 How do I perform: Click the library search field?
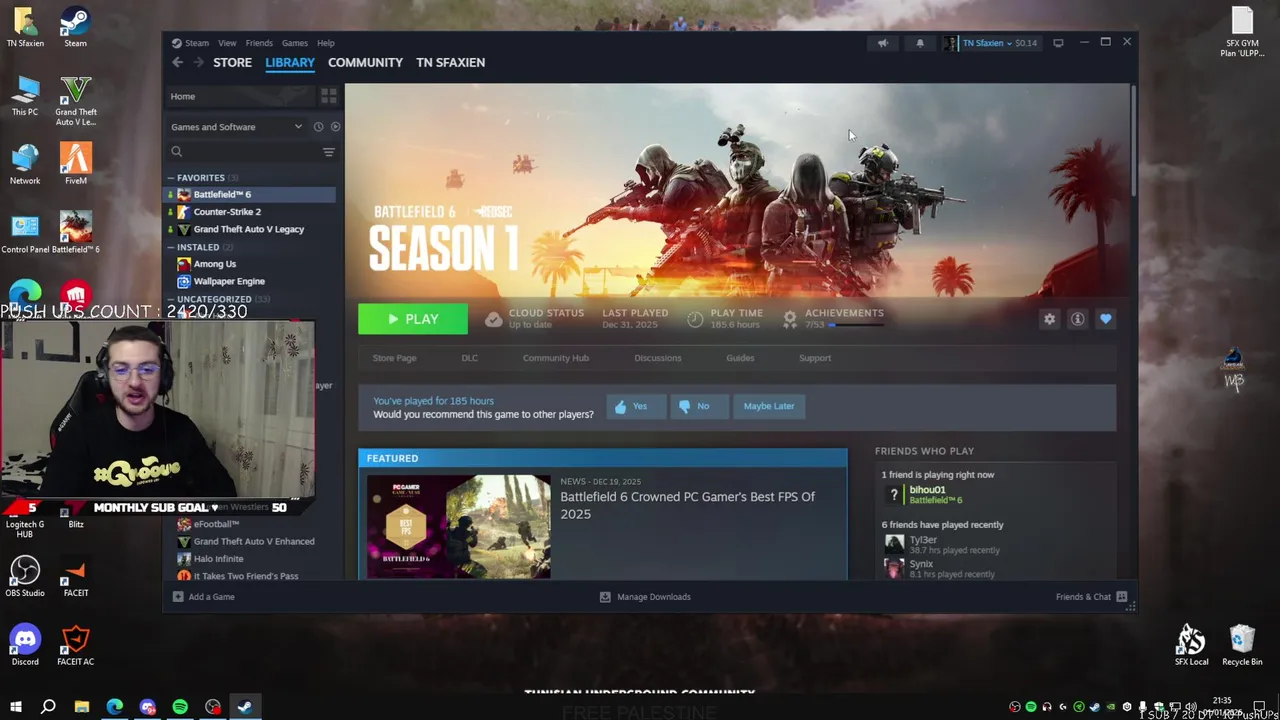coord(243,152)
